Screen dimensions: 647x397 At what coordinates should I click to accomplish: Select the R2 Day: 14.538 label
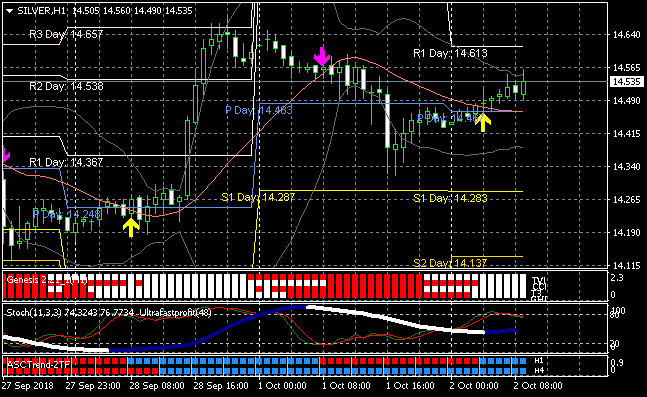click(x=66, y=86)
